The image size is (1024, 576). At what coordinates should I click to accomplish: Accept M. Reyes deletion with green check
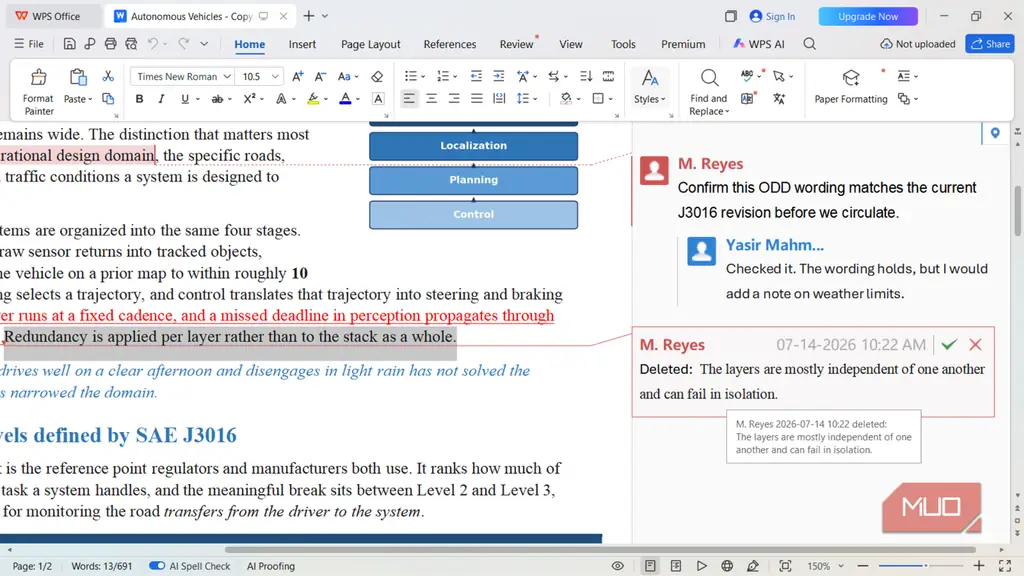click(949, 344)
